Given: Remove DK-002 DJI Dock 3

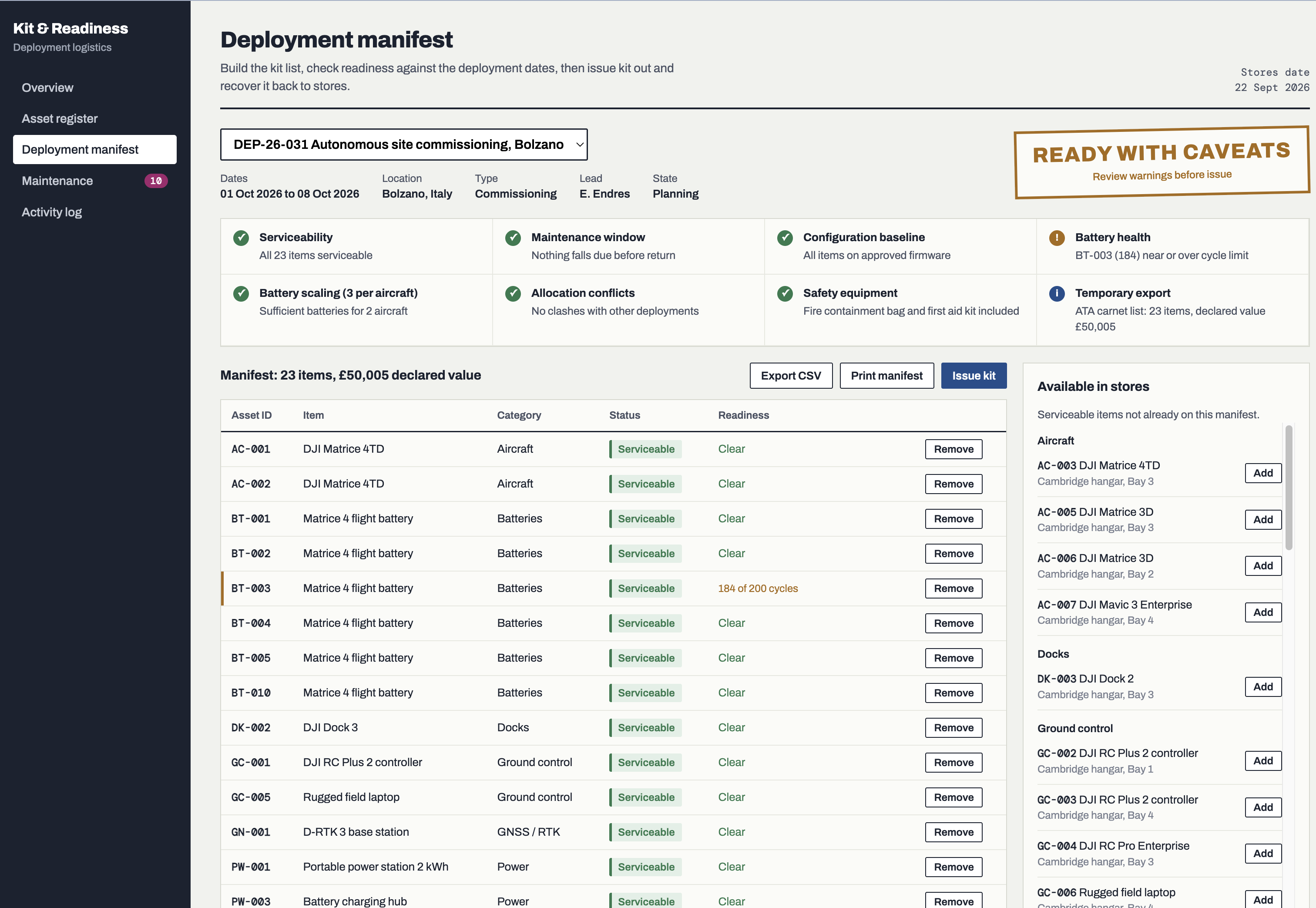Looking at the screenshot, I should click(x=953, y=728).
